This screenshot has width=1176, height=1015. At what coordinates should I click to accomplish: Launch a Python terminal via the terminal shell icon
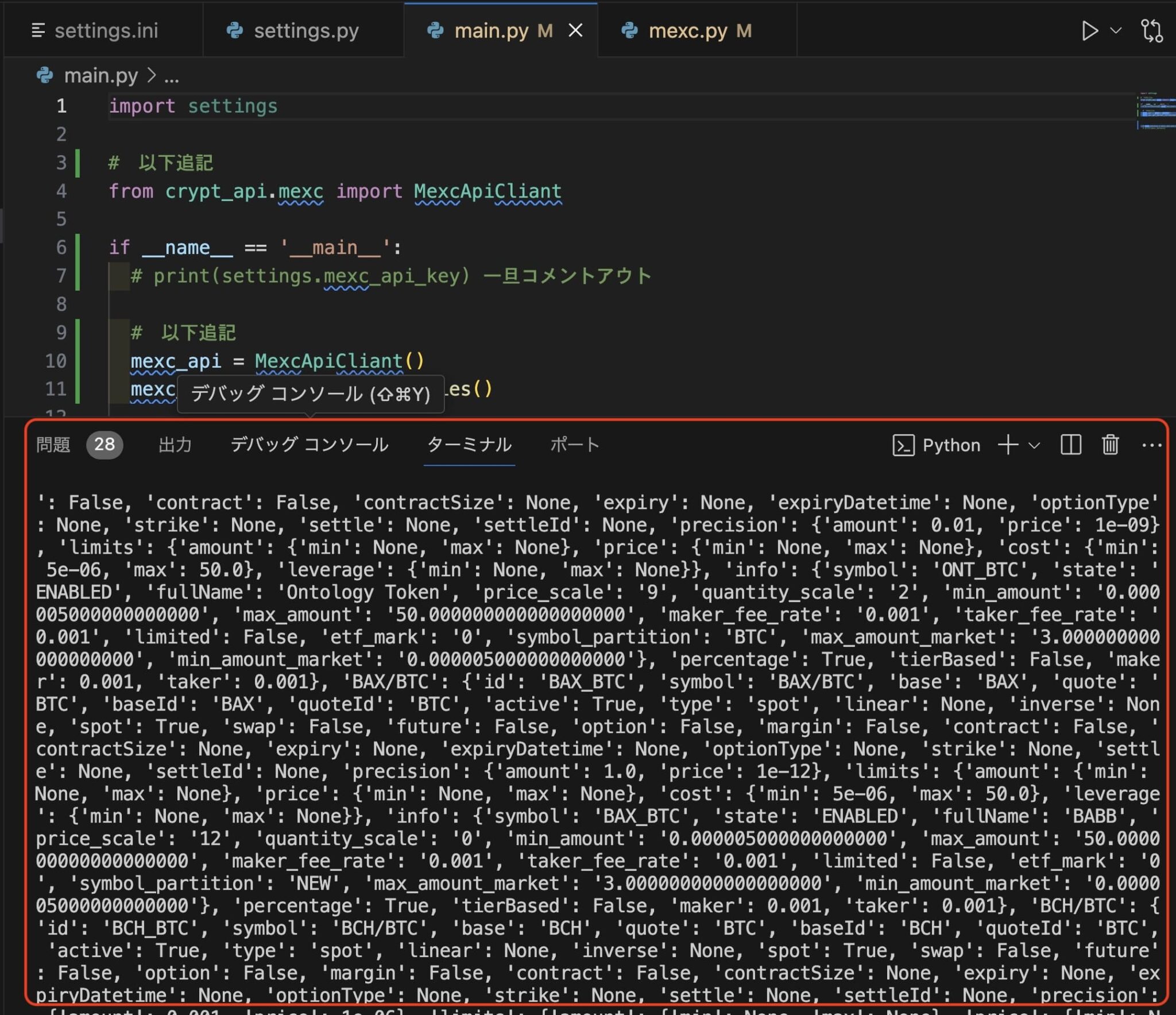[904, 445]
